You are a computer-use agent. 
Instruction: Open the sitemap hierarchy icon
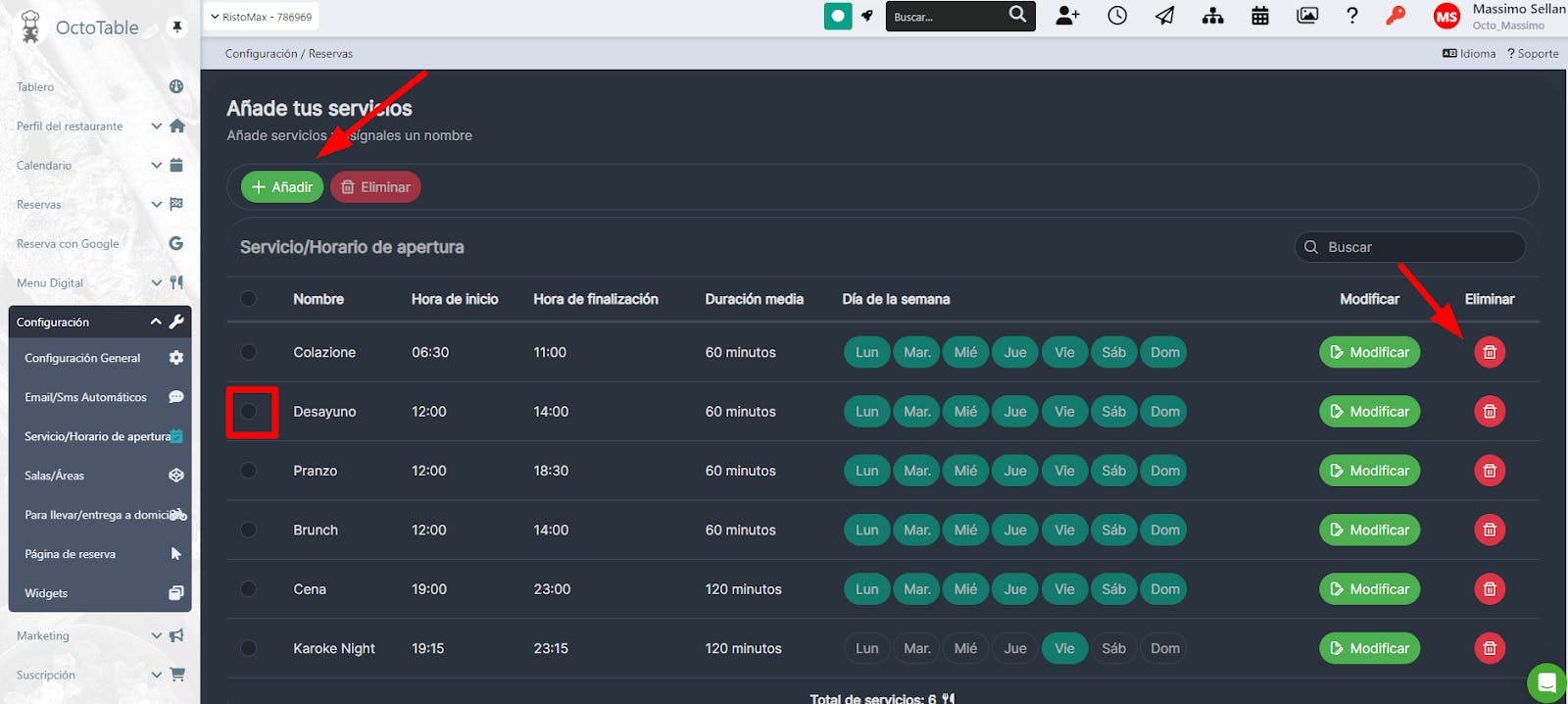tap(1212, 16)
